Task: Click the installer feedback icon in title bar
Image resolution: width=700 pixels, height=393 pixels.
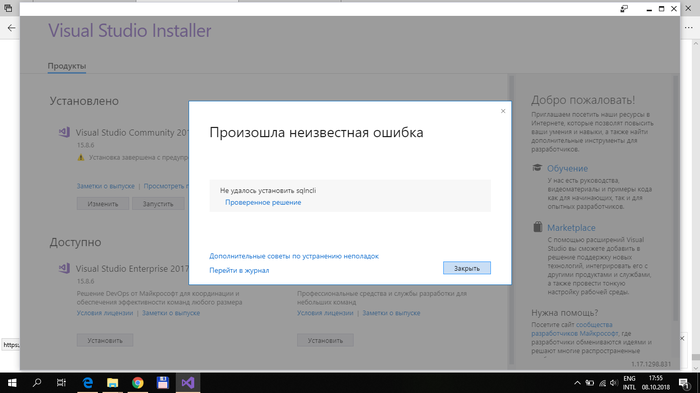Action: 624,9
